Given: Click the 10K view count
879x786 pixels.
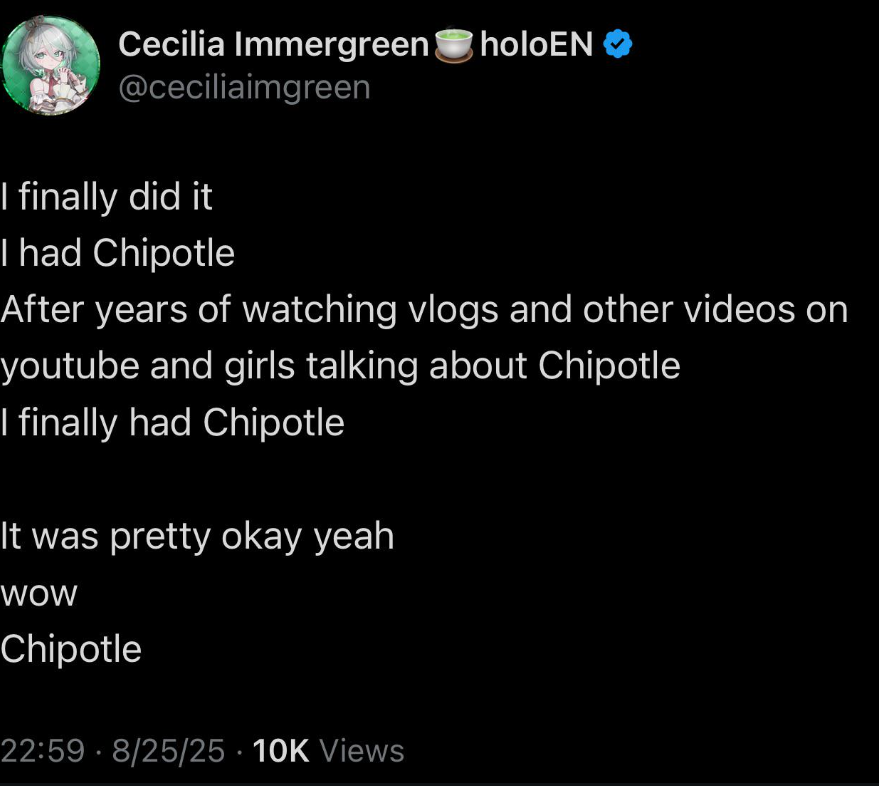Looking at the screenshot, I should (281, 751).
